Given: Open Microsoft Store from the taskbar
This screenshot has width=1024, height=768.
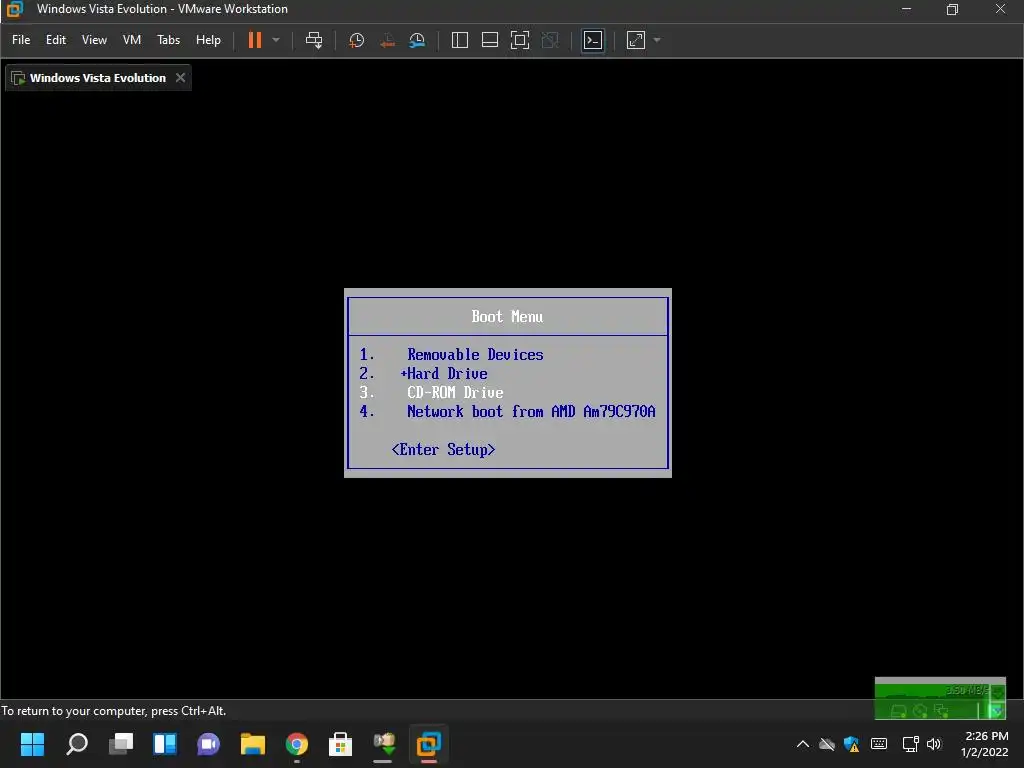Looking at the screenshot, I should 340,744.
